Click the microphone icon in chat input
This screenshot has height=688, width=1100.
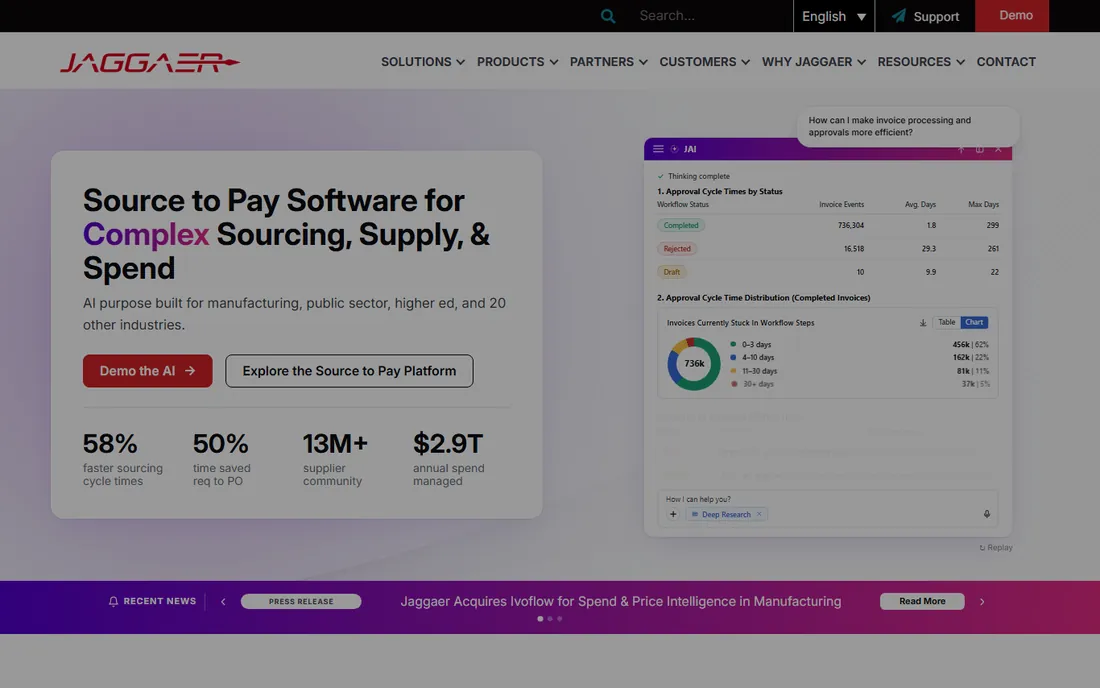pyautogui.click(x=986, y=514)
